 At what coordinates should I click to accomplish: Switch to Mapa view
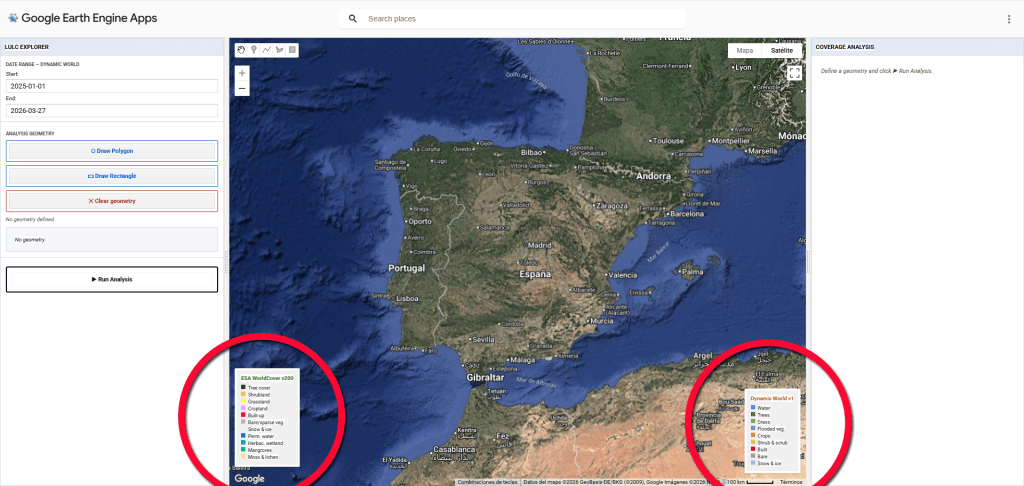coord(744,50)
